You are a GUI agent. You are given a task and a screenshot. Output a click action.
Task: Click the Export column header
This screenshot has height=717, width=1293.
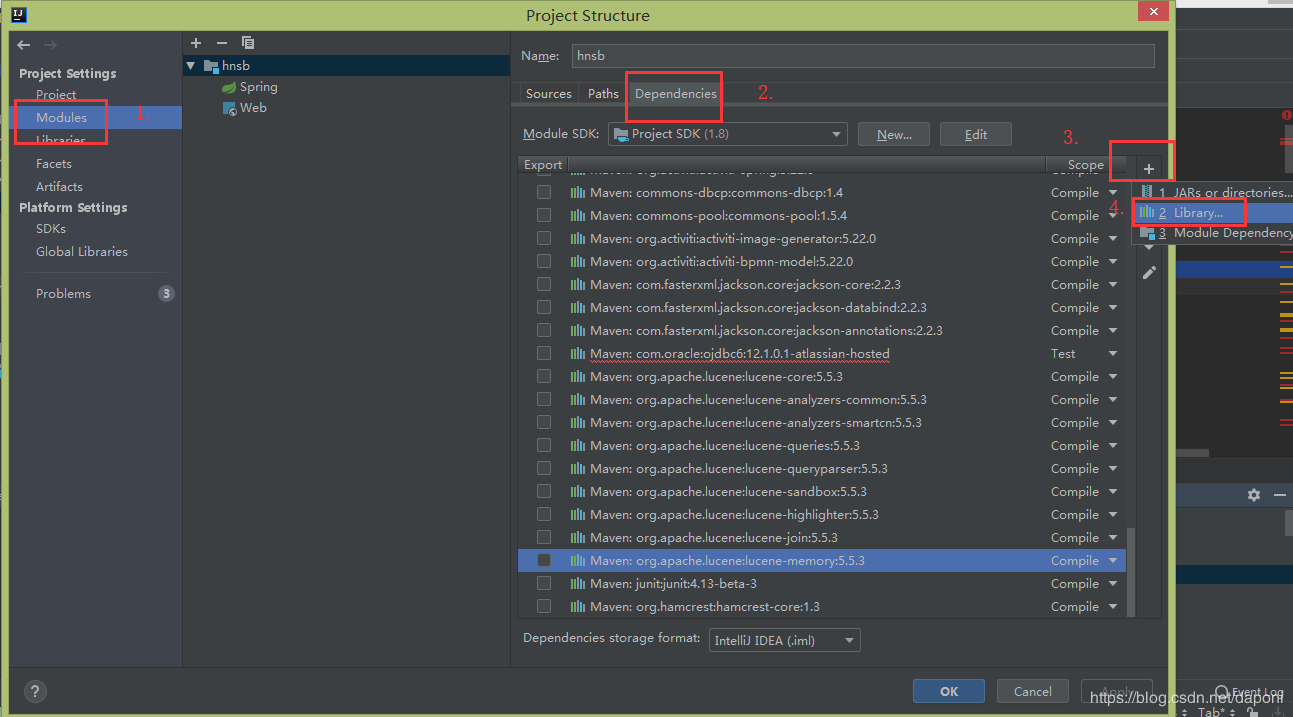[543, 165]
